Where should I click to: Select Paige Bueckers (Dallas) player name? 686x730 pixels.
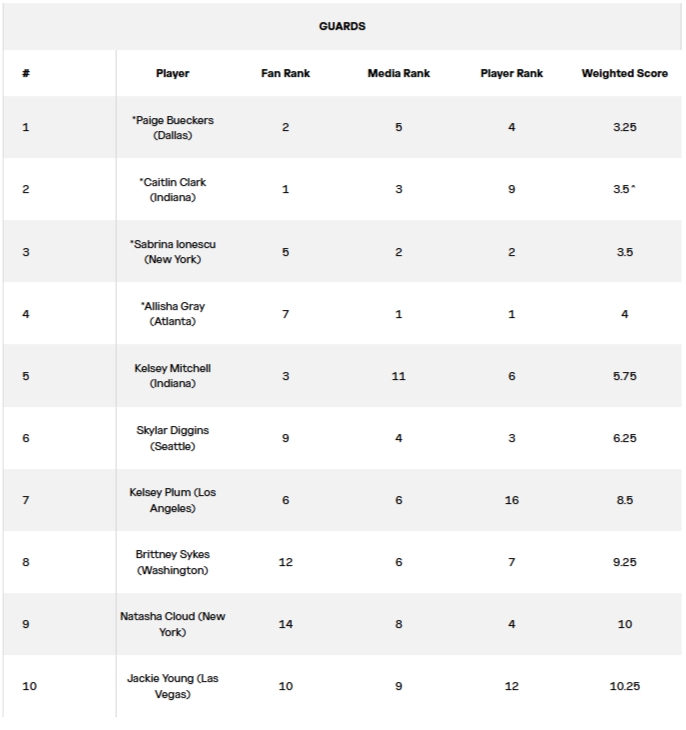[x=172, y=127]
